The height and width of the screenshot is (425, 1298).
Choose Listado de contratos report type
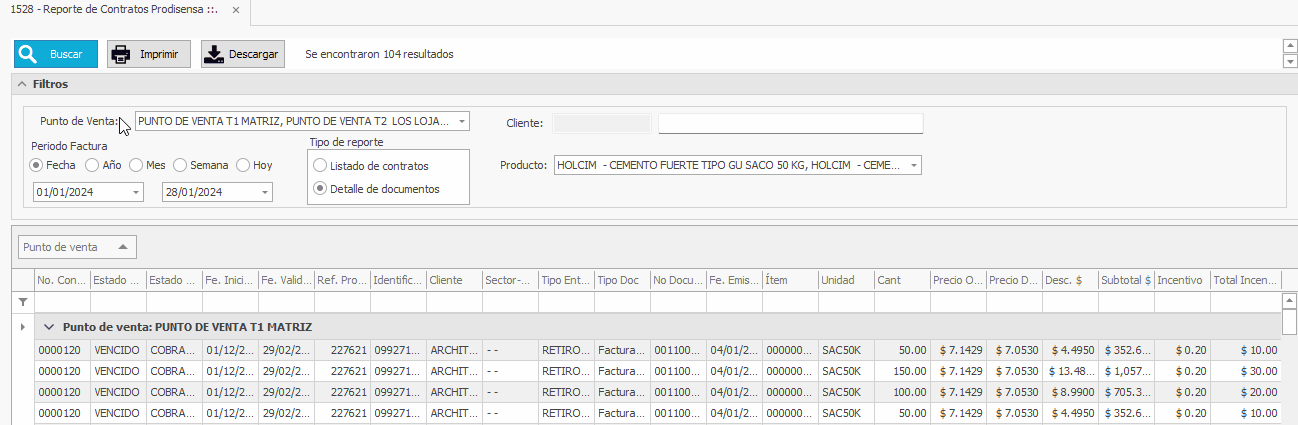320,165
